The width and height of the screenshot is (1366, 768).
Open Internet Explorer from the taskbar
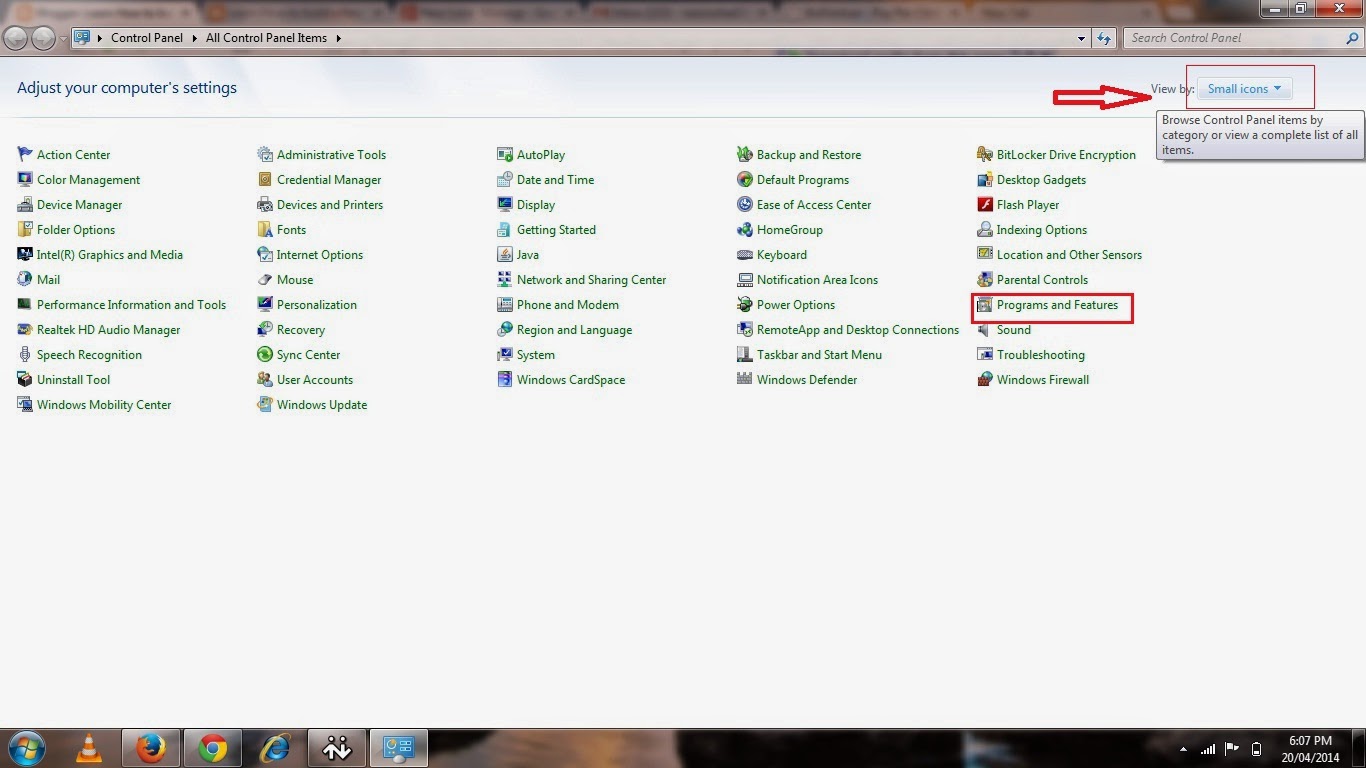click(x=275, y=748)
